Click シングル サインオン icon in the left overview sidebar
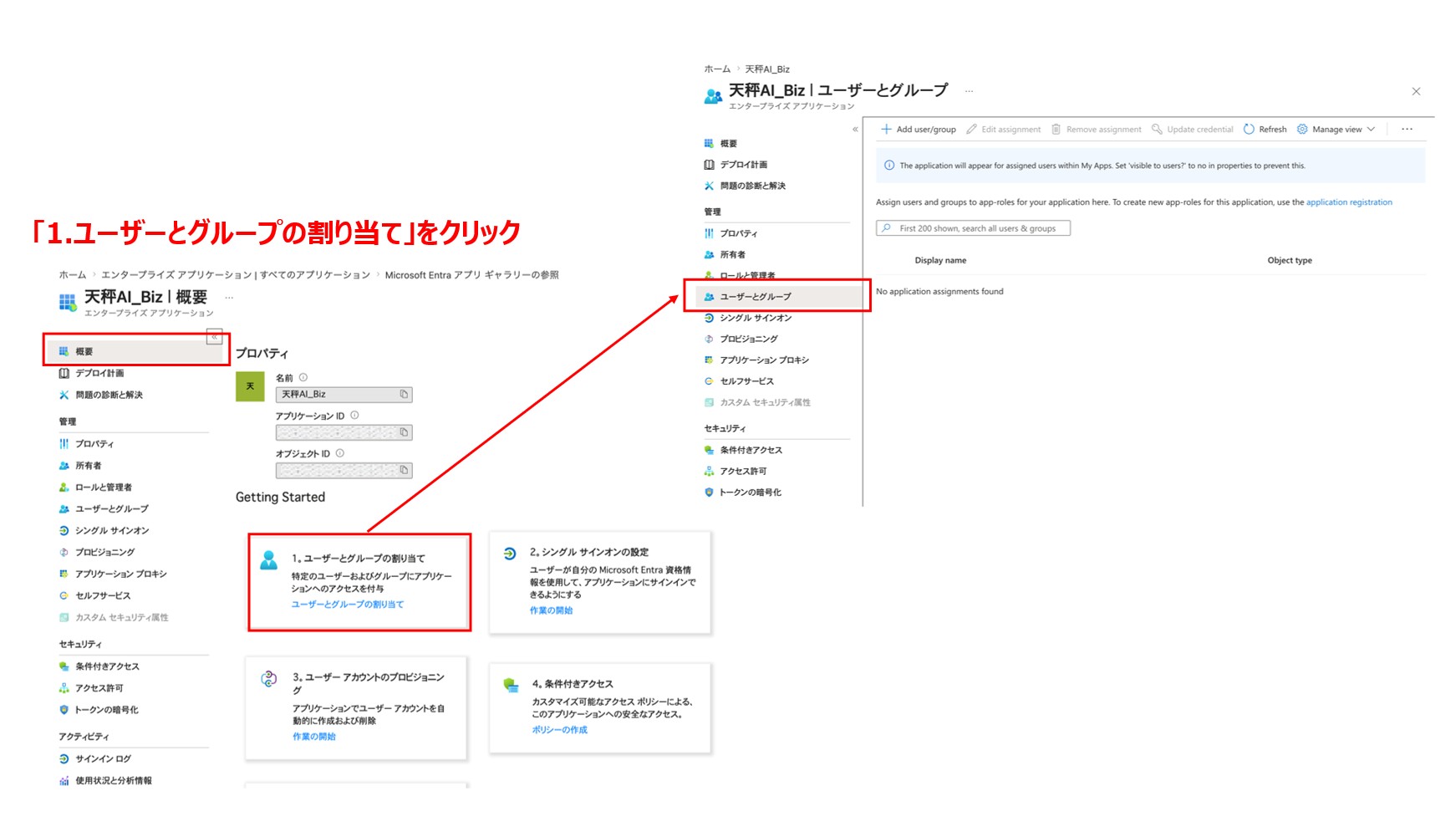The width and height of the screenshot is (1456, 817). click(64, 531)
